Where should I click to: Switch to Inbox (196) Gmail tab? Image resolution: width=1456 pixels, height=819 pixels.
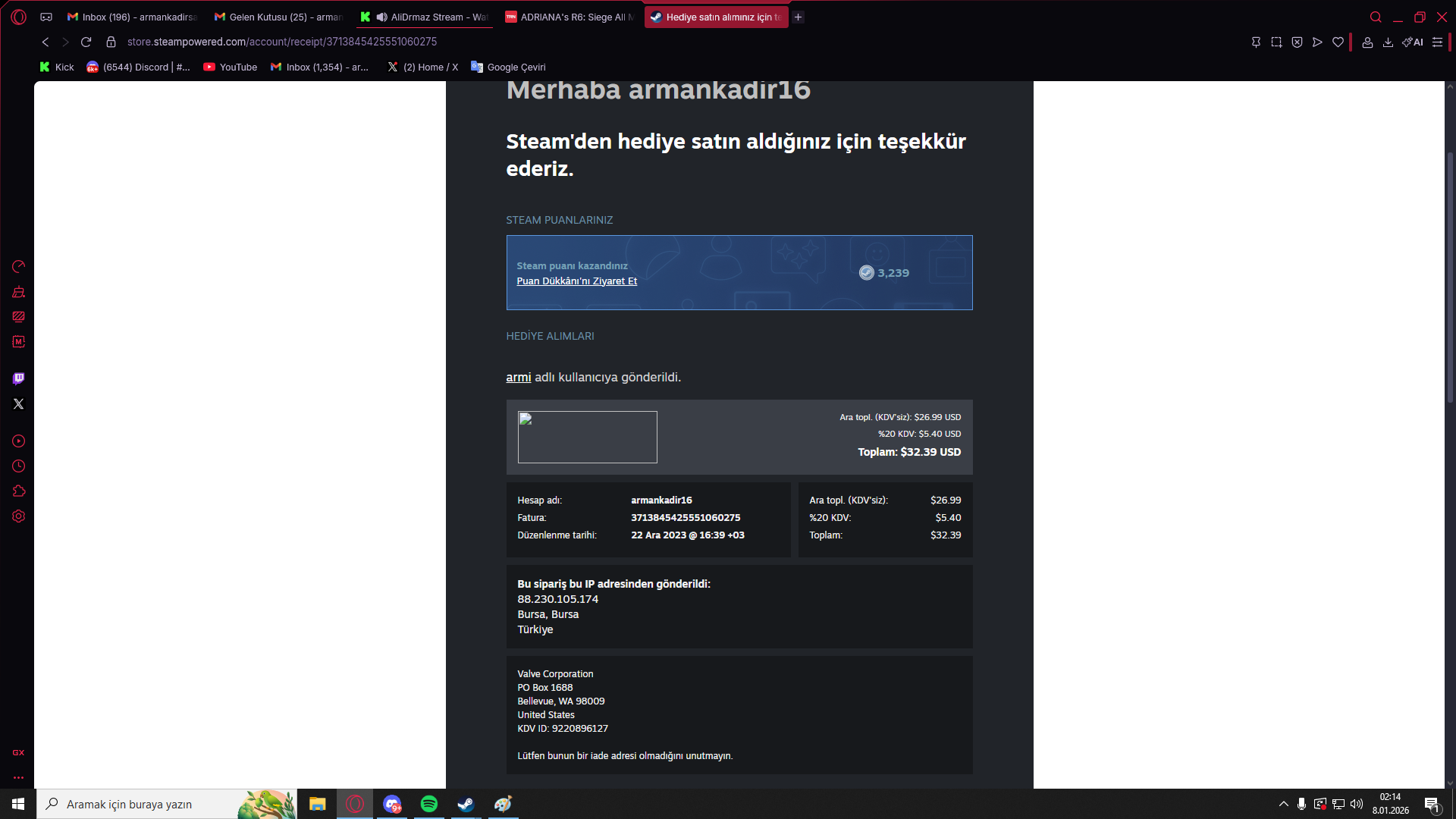(132, 17)
